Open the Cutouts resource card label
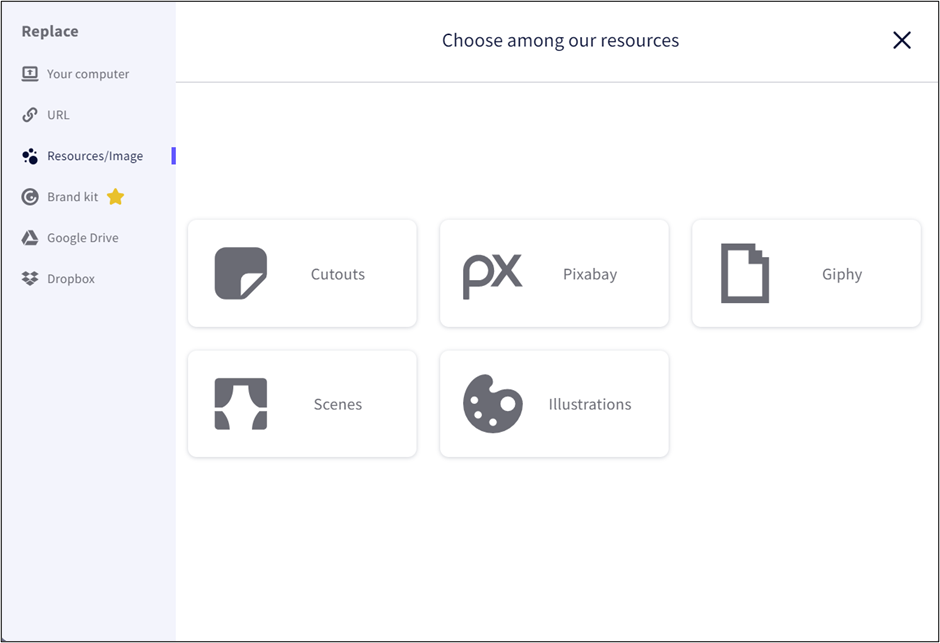Screen dimensions: 940x643 click(x=338, y=274)
